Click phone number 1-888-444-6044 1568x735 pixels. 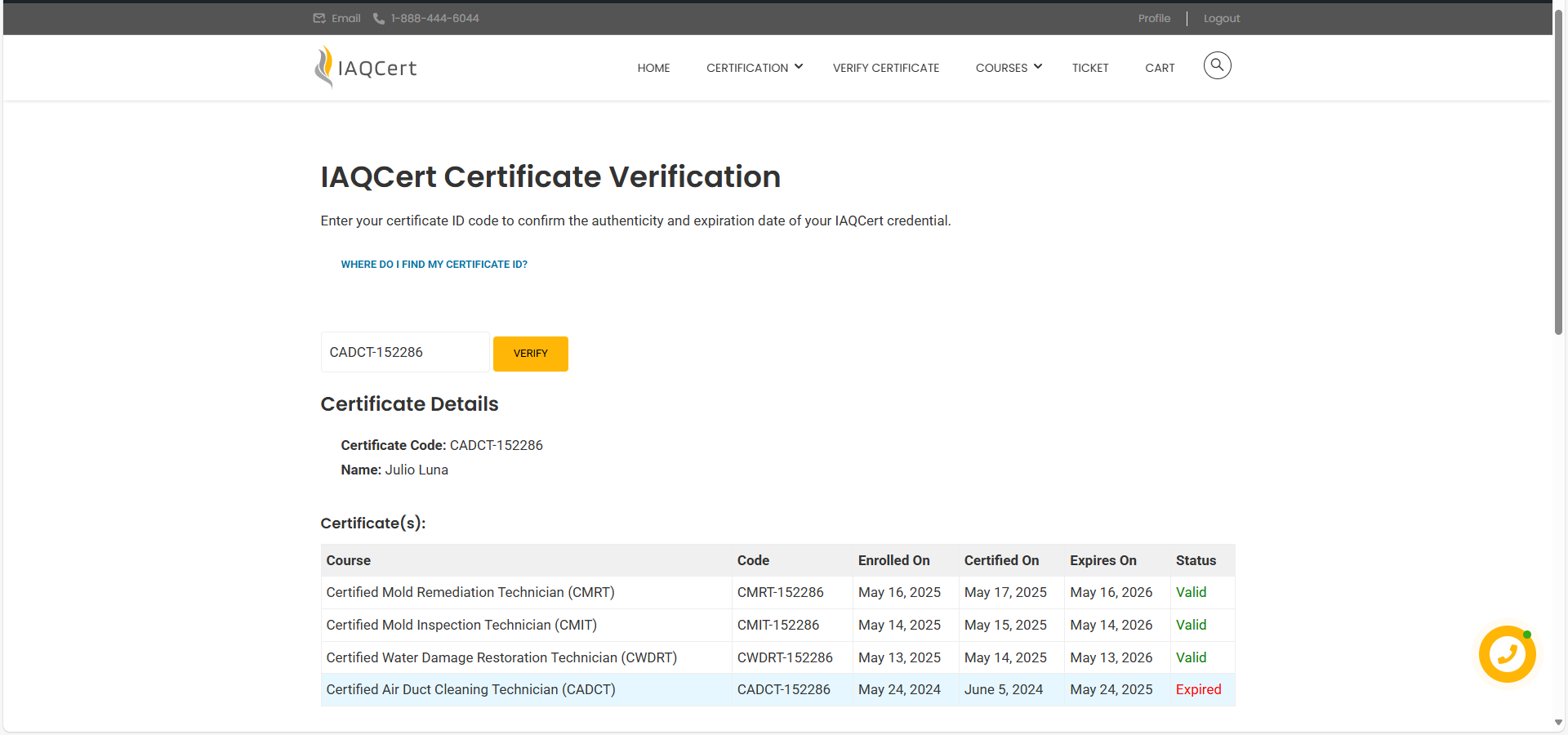(434, 18)
